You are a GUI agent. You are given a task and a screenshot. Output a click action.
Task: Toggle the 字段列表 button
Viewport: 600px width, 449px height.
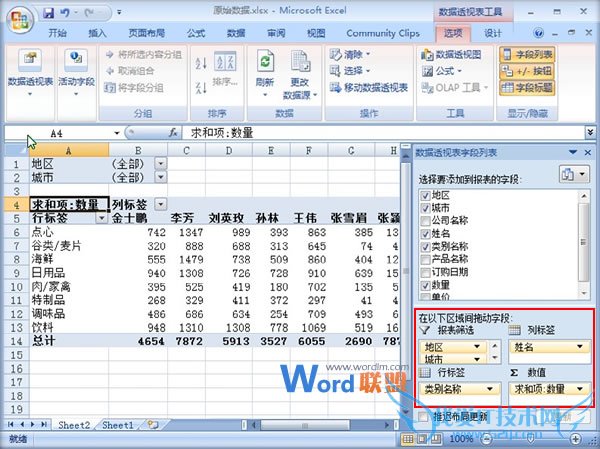(527, 55)
